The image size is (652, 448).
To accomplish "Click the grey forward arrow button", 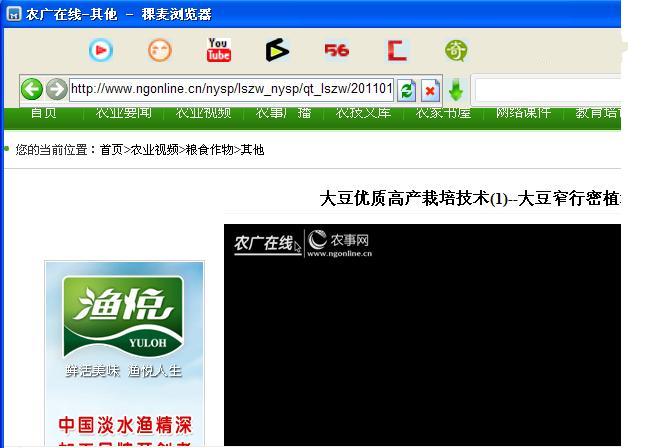I will click(x=56, y=89).
